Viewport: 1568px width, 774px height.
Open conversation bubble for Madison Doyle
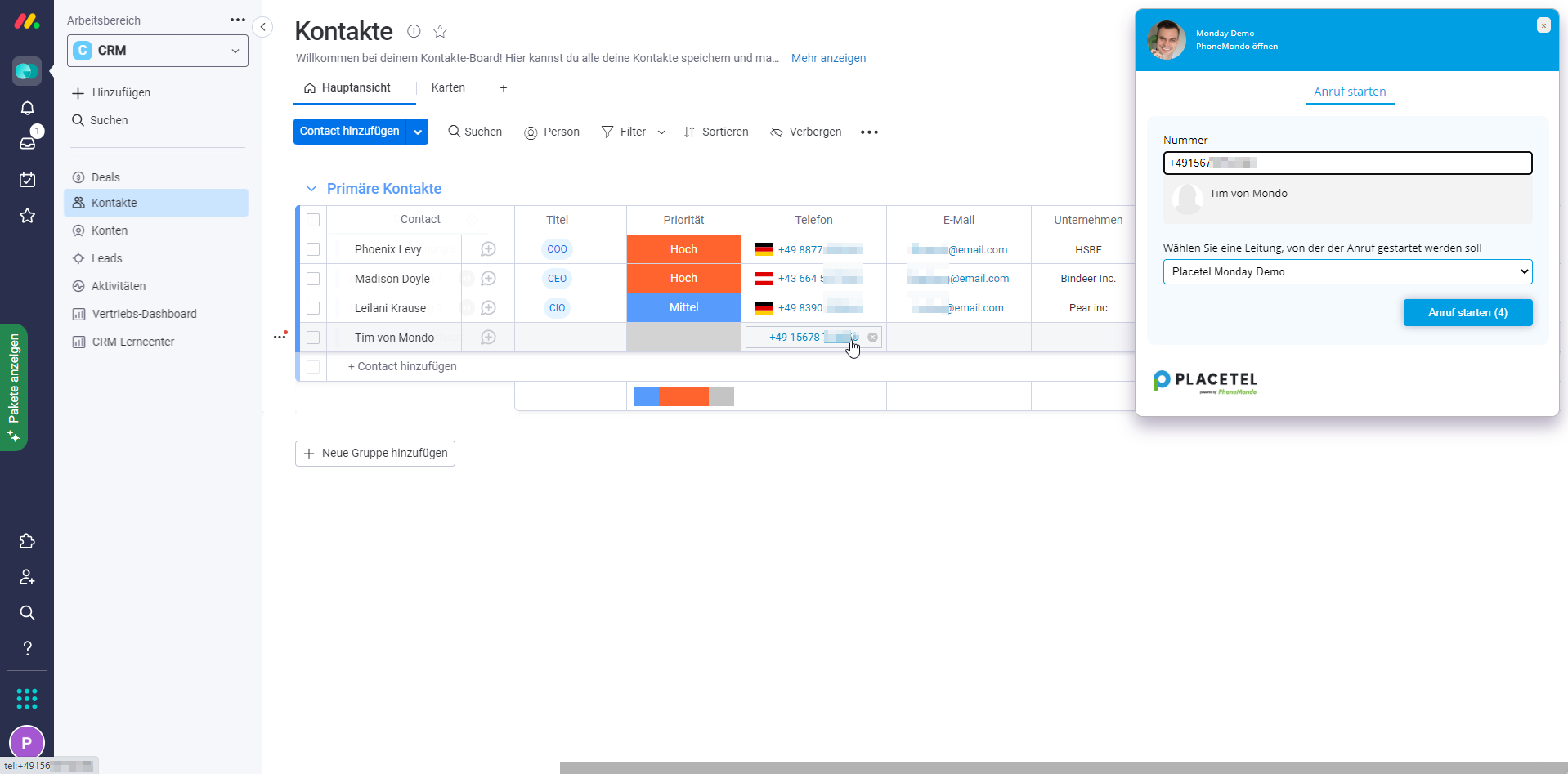pos(488,279)
